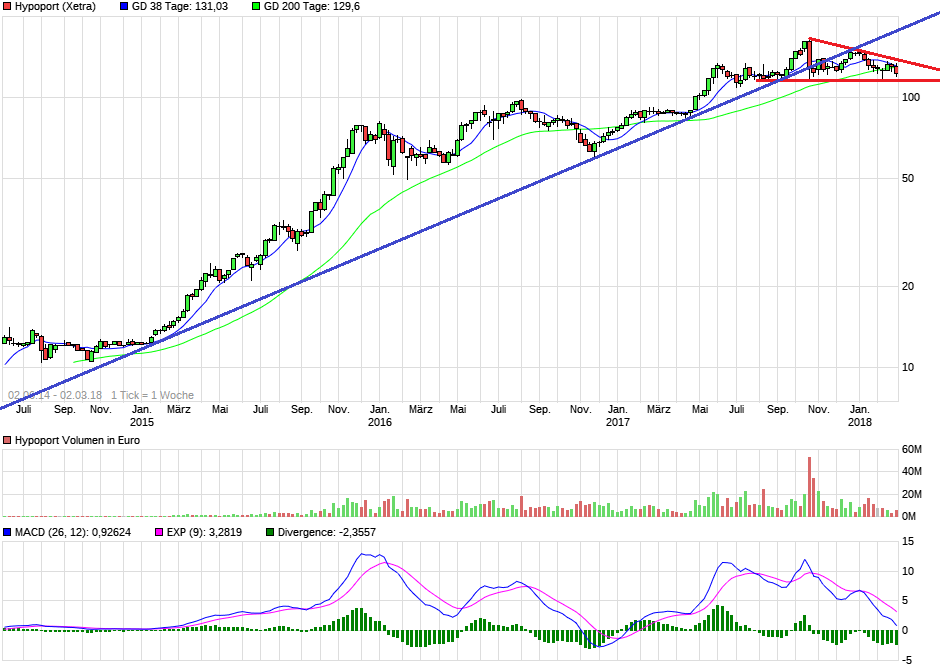Screen dimensions: 940x668
Task: Click the blue GD 38 Tage legend swatch
Action: pyautogui.click(x=124, y=7)
